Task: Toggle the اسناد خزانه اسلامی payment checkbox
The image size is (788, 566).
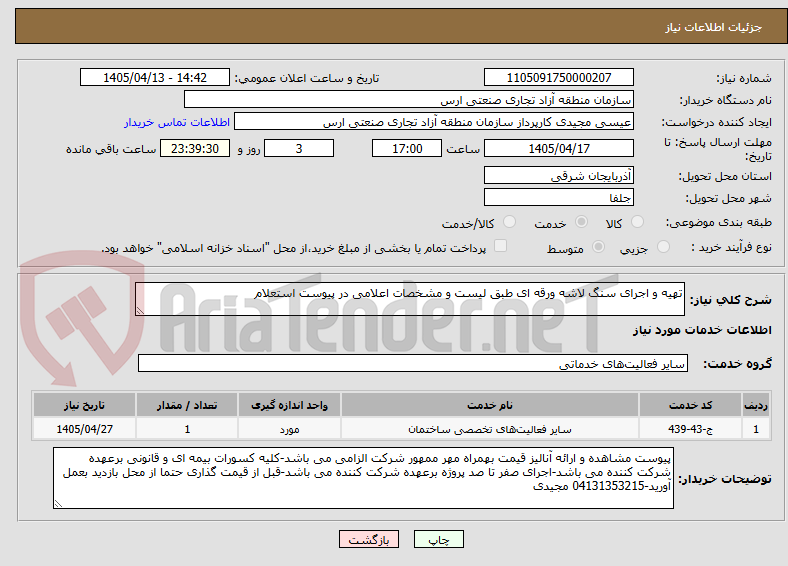Action: tap(501, 246)
